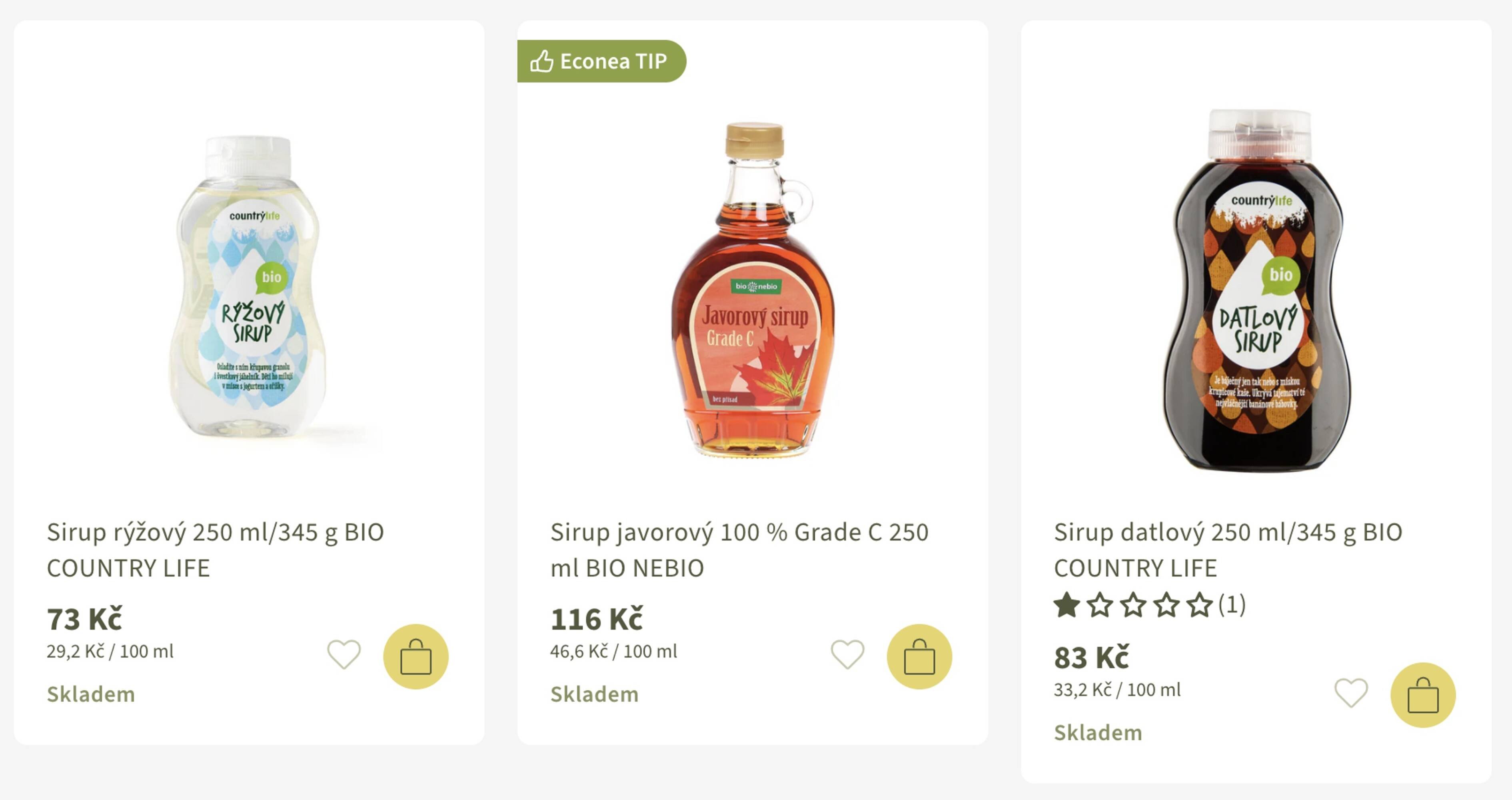Image resolution: width=1512 pixels, height=800 pixels.
Task: Favorite the datlový sirup with heart icon
Action: pyautogui.click(x=1351, y=692)
